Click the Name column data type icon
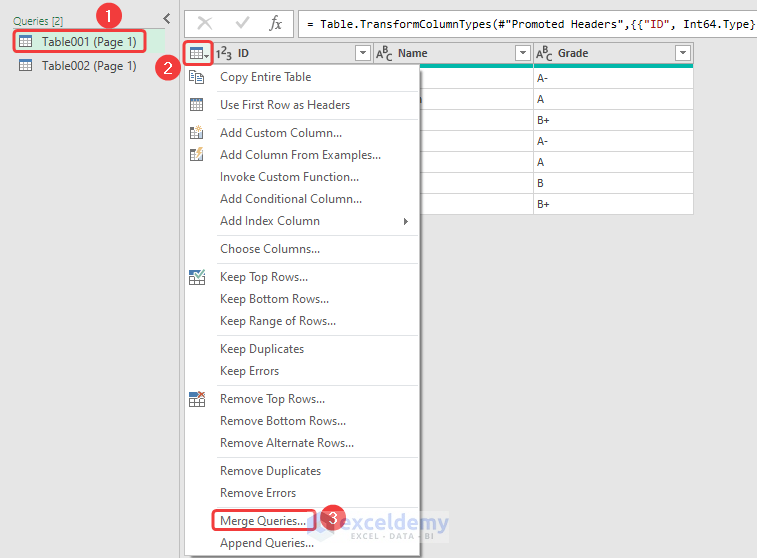 point(384,53)
